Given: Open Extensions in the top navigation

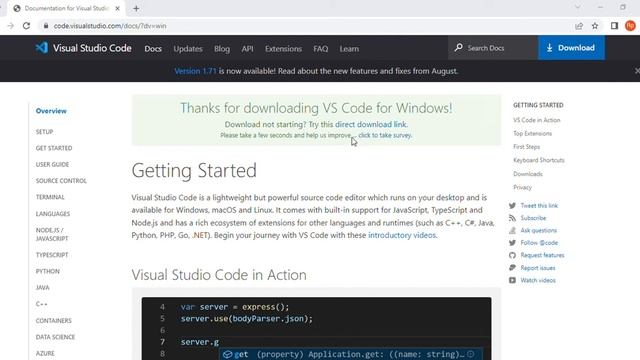Looking at the screenshot, I should (x=283, y=49).
